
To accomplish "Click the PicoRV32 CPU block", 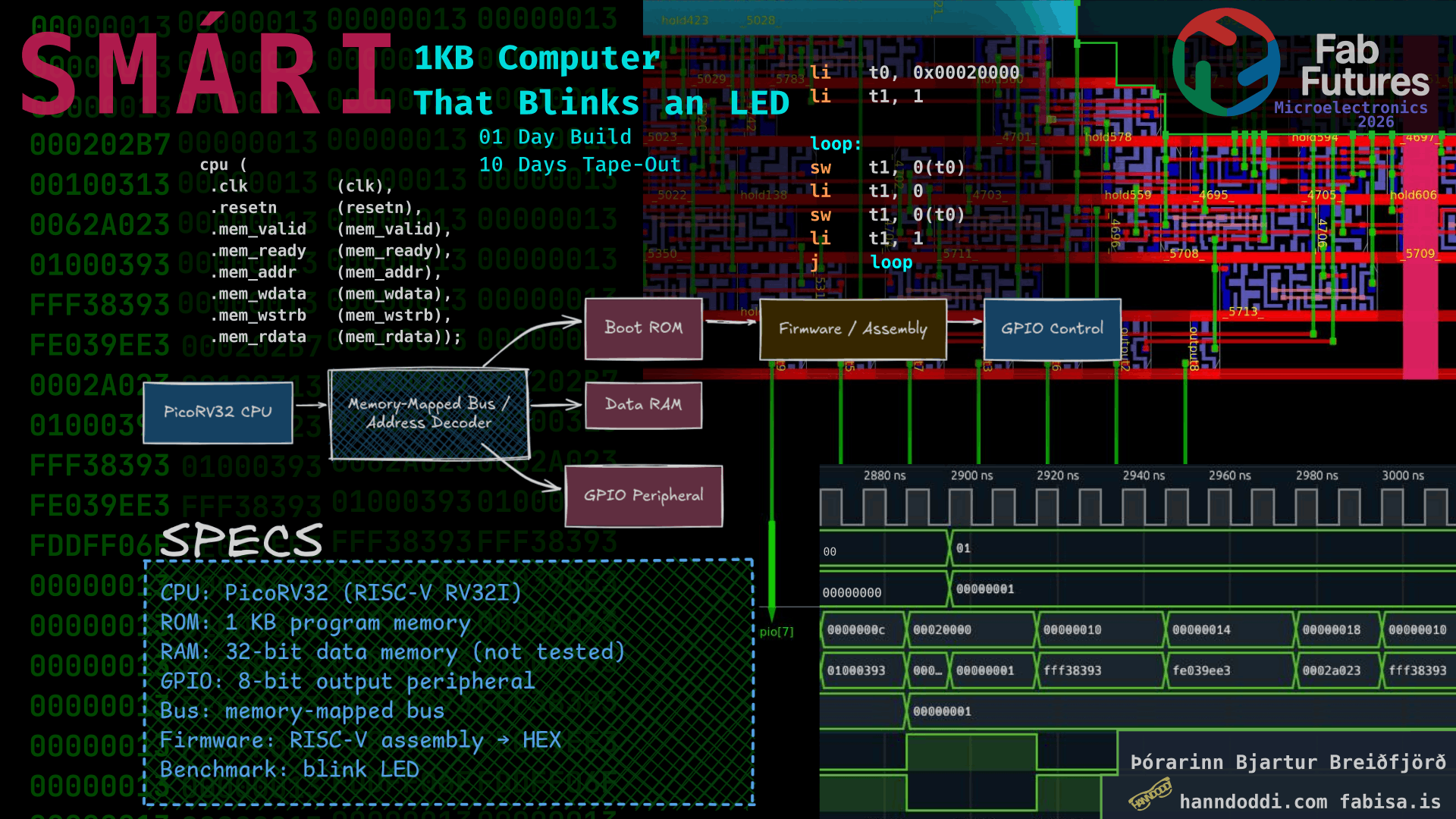I will tap(218, 412).
